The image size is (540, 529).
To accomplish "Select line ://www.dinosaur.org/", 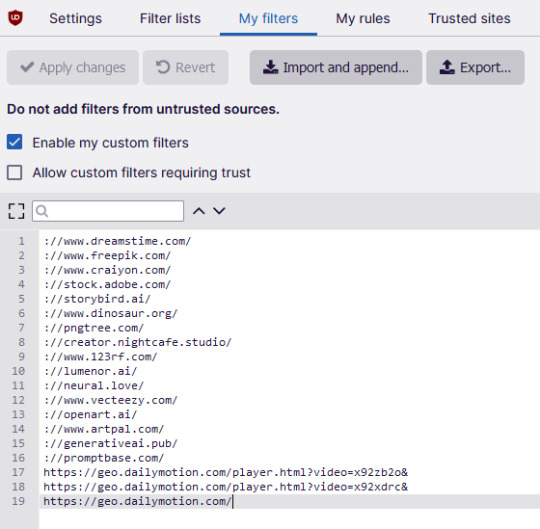I will [x=111, y=313].
